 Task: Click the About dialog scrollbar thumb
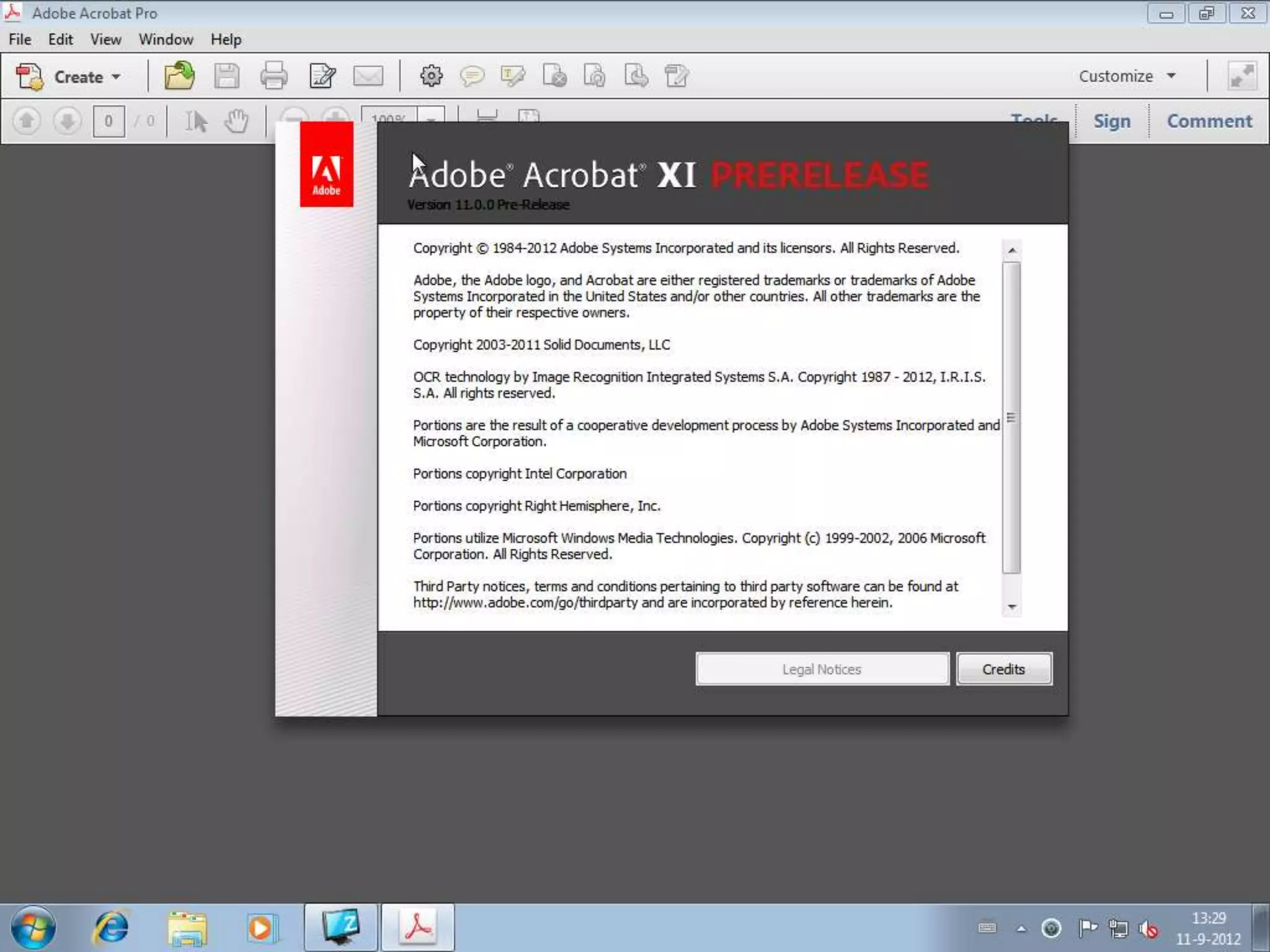click(1011, 417)
